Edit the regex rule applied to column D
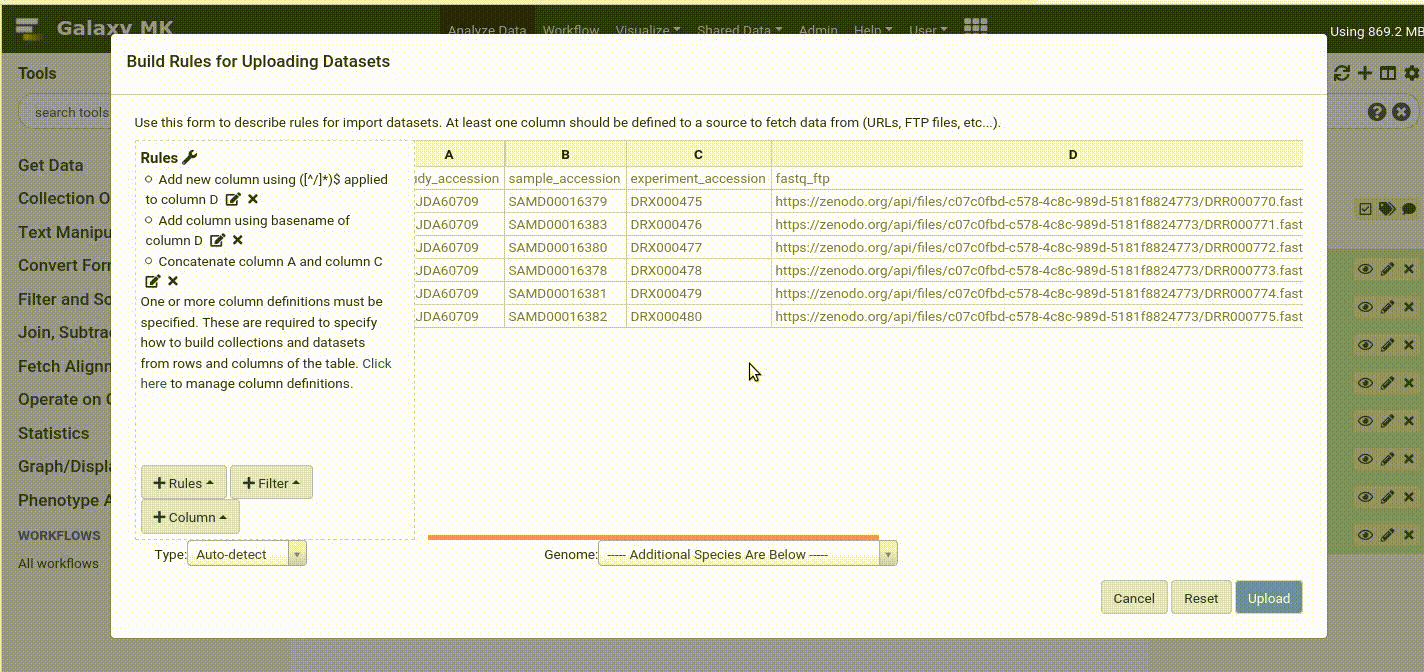Screen dimensions: 1424x672 233,200
